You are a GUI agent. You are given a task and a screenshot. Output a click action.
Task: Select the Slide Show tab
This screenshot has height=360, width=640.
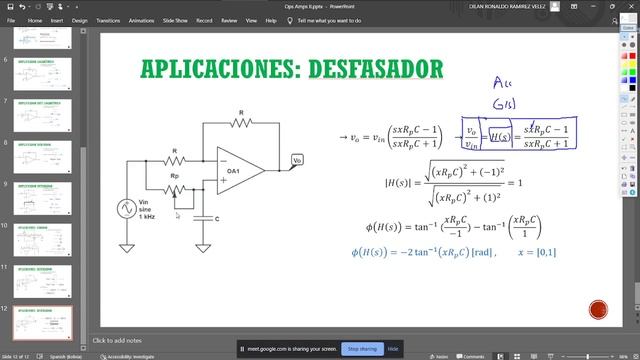pos(175,20)
